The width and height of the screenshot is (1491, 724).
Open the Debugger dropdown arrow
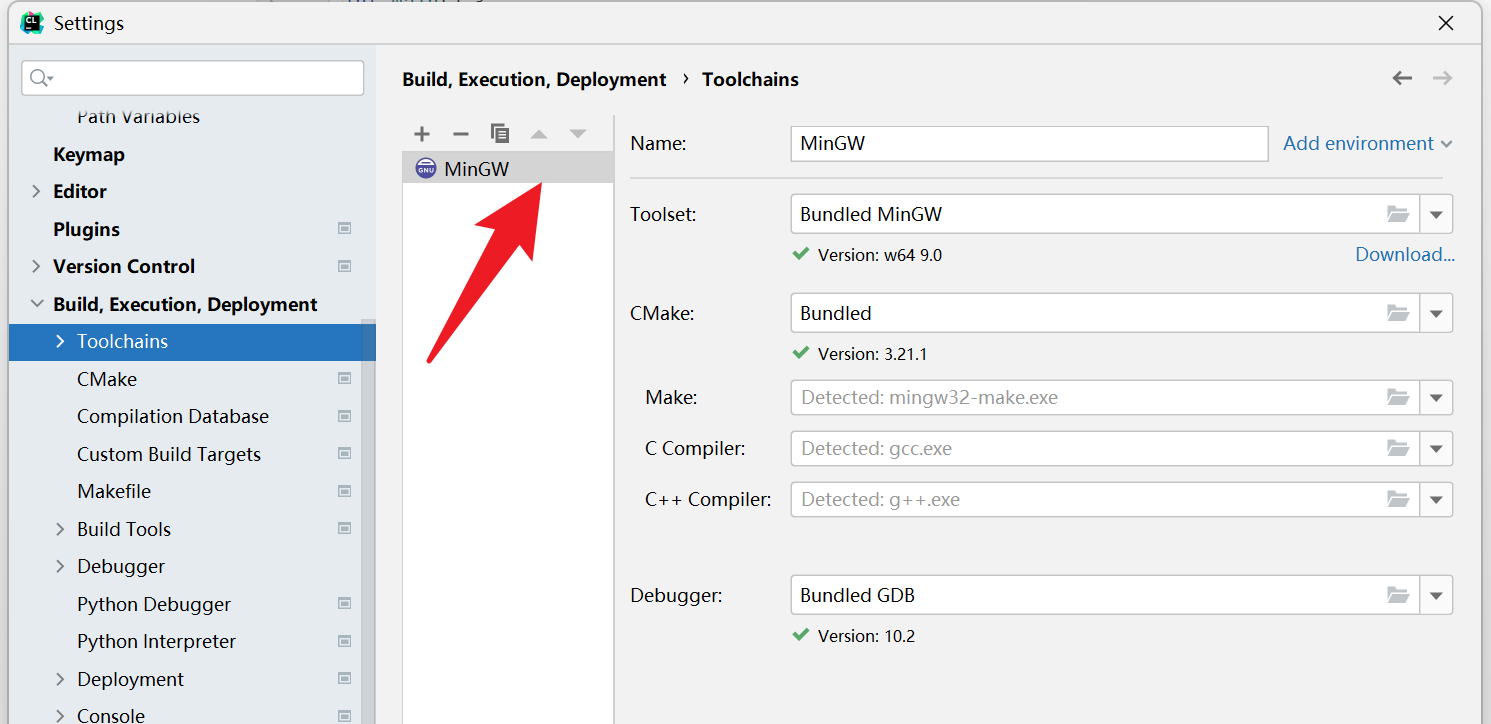1436,595
